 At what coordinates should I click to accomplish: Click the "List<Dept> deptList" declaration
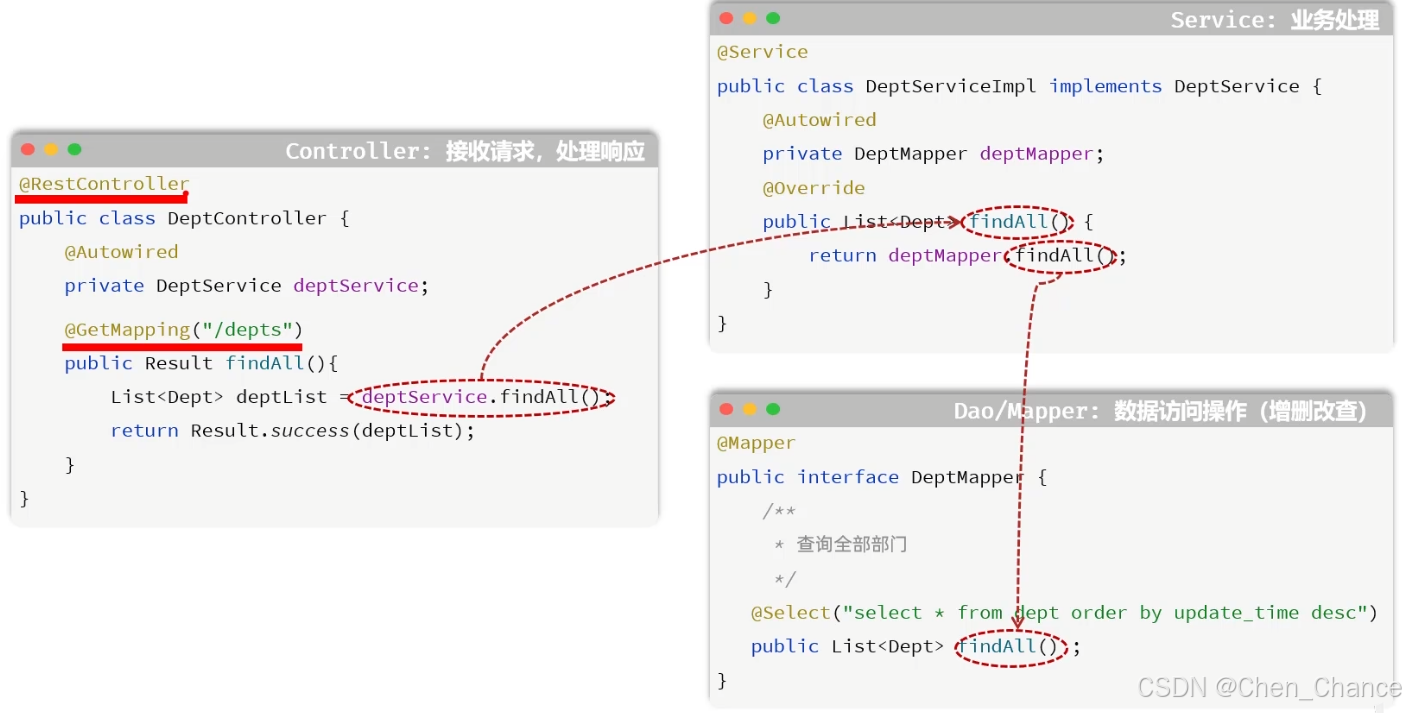click(219, 397)
